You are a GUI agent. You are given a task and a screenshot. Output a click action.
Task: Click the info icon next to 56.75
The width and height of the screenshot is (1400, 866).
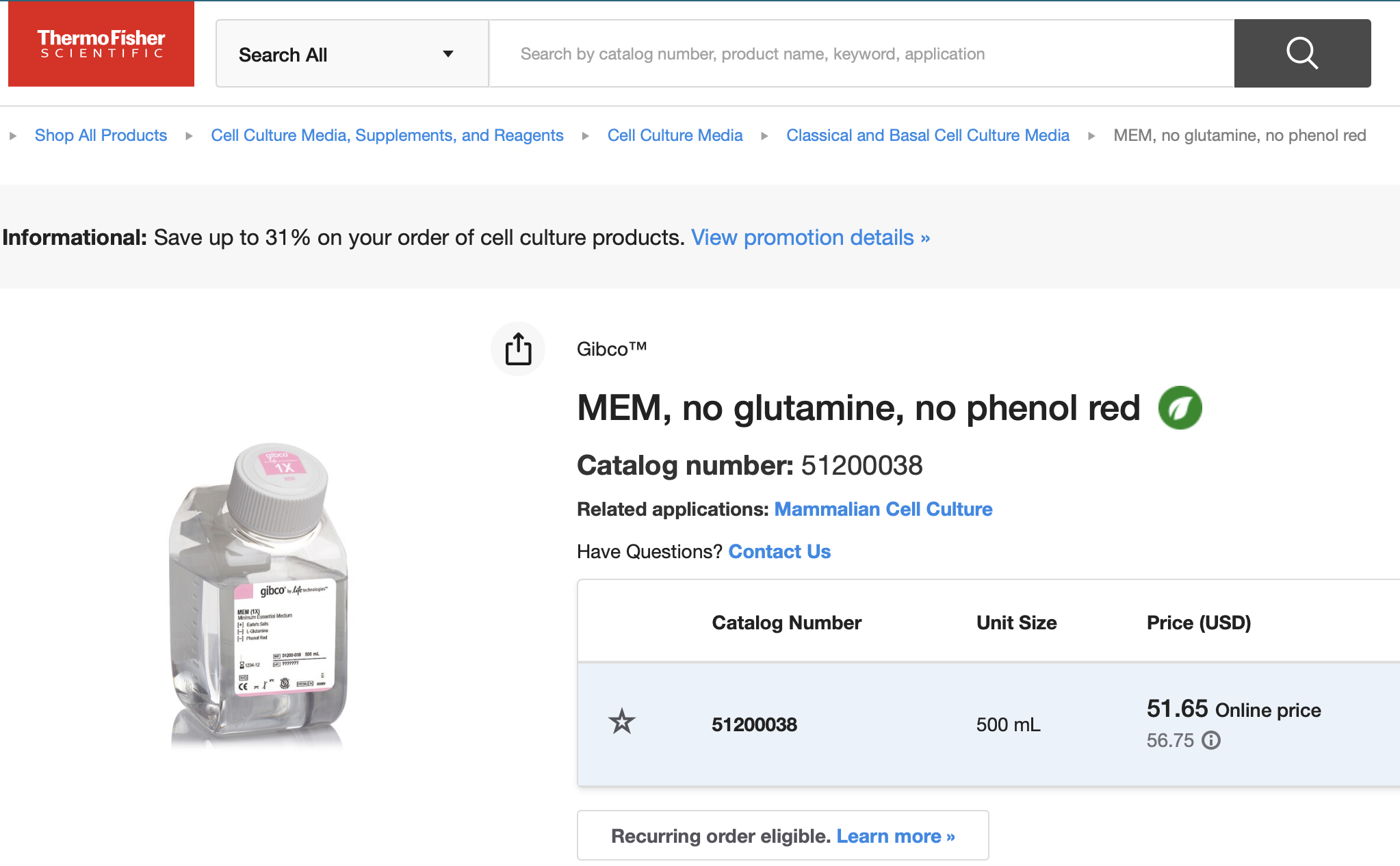1211,740
